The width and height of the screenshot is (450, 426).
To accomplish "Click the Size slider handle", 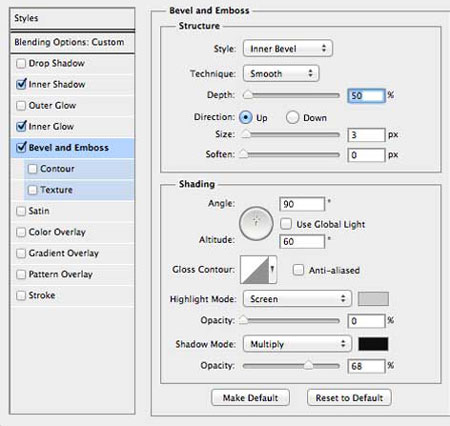I will tap(246, 134).
